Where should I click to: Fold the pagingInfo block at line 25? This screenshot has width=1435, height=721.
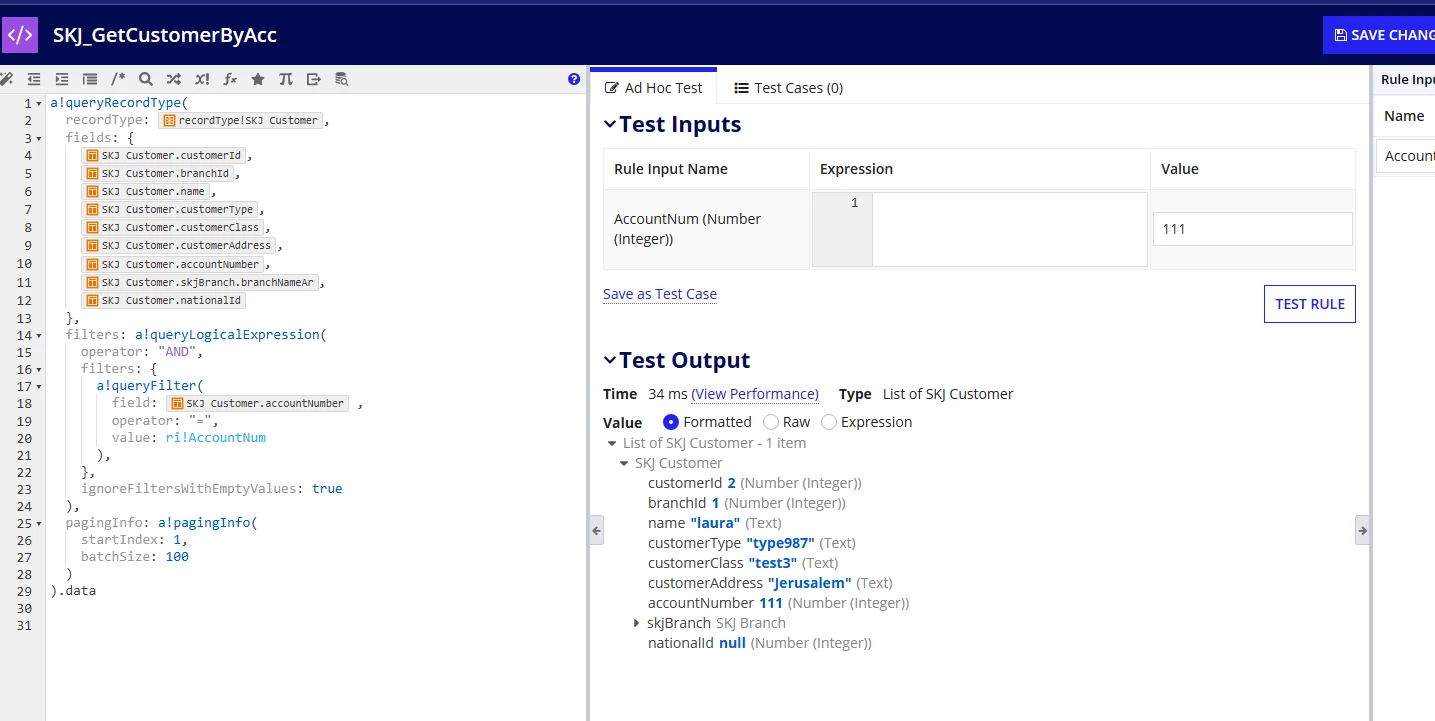pyautogui.click(x=39, y=523)
